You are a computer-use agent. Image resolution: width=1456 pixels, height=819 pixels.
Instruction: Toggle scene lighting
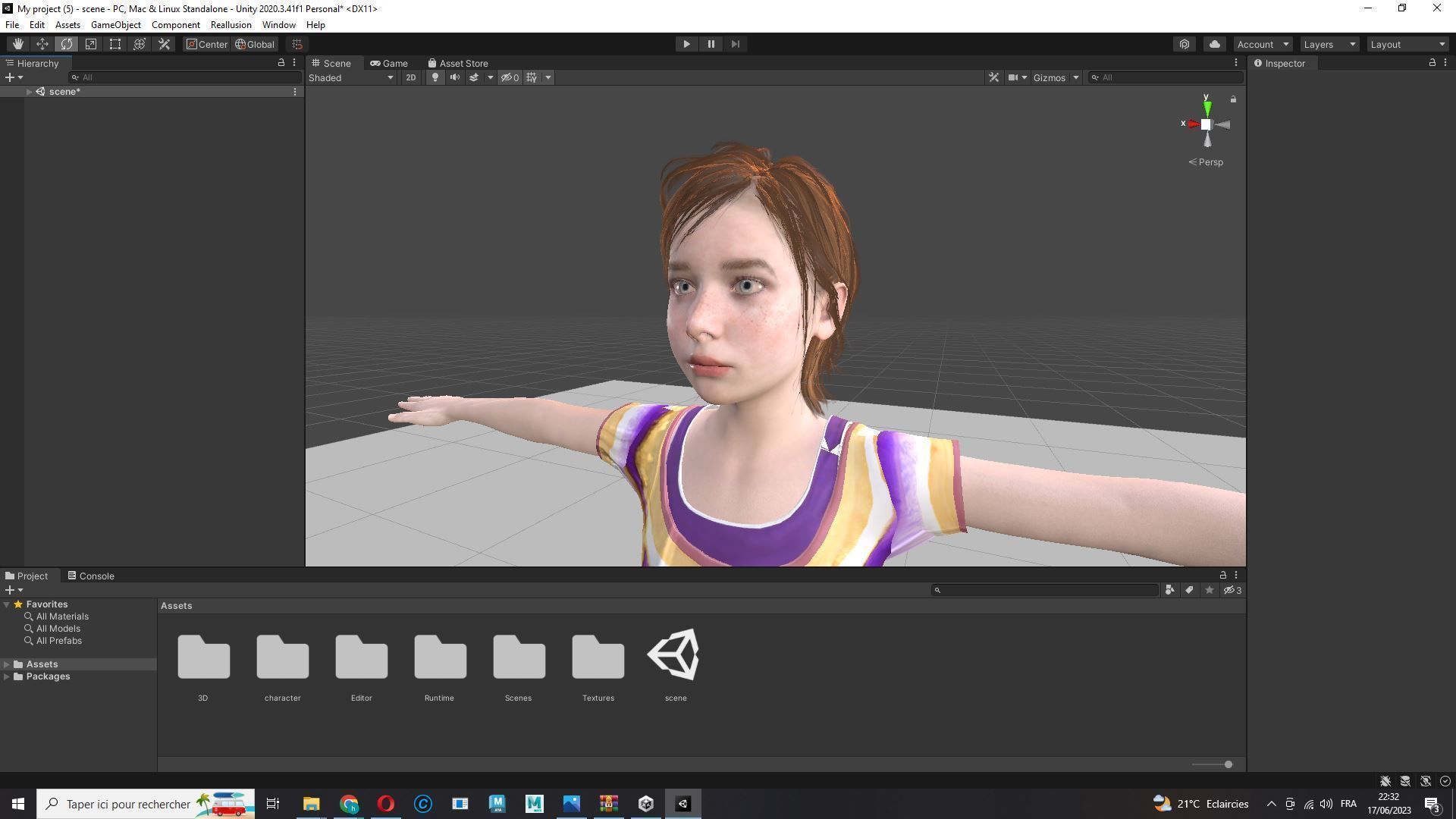pyautogui.click(x=435, y=77)
